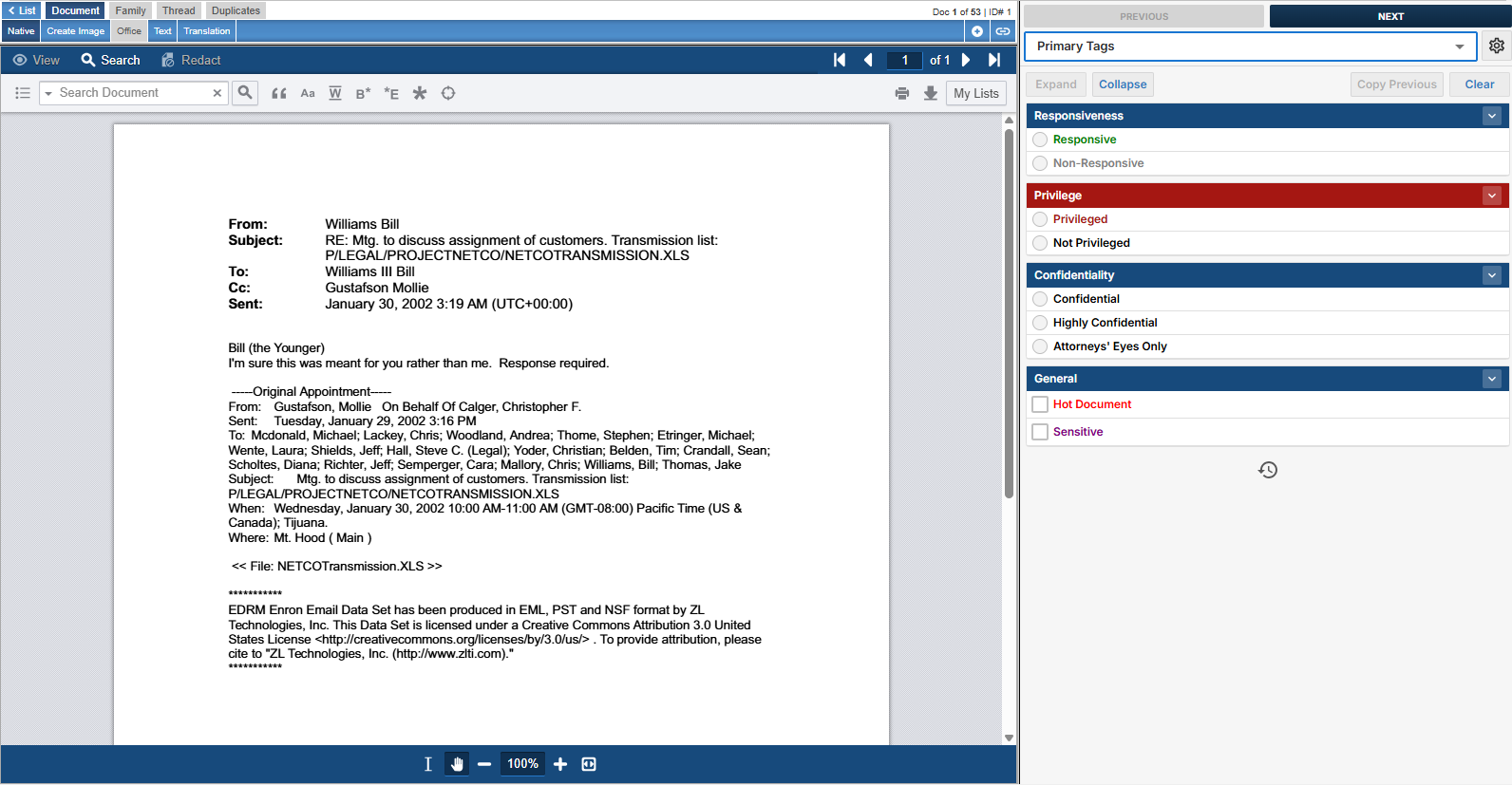Click the circled plus icon in header
This screenshot has height=785, width=1512.
coord(977,31)
